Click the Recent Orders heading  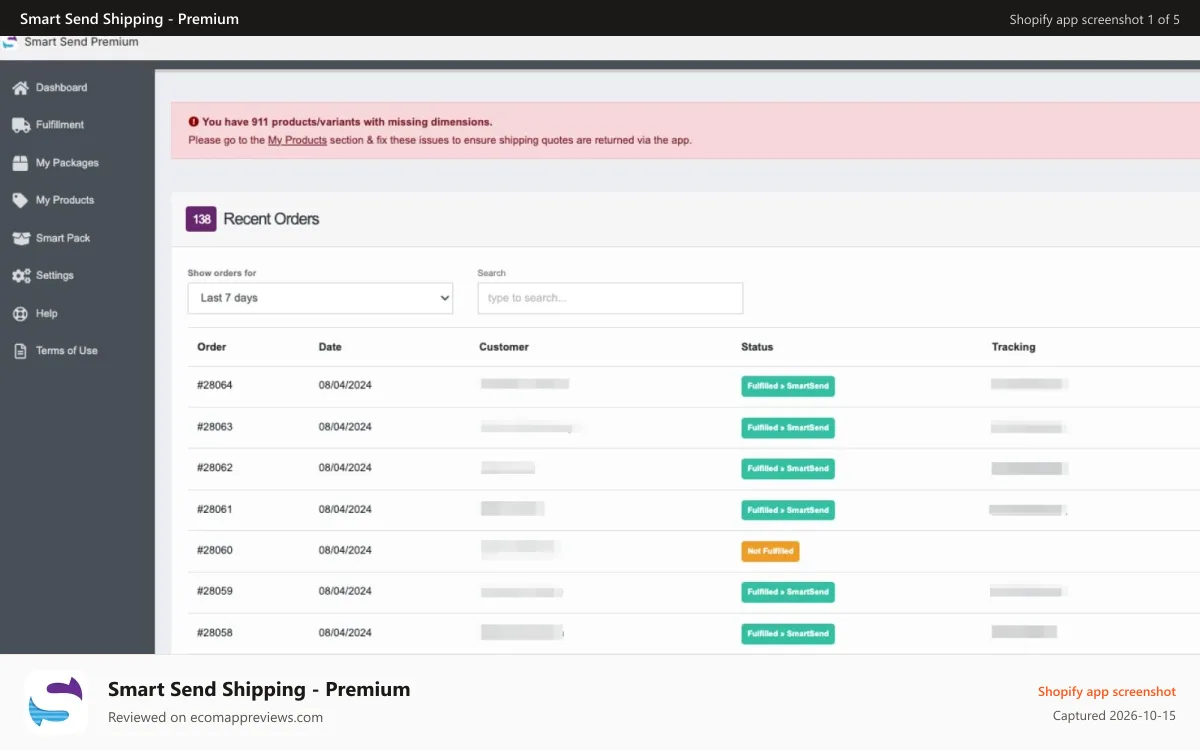(x=271, y=219)
